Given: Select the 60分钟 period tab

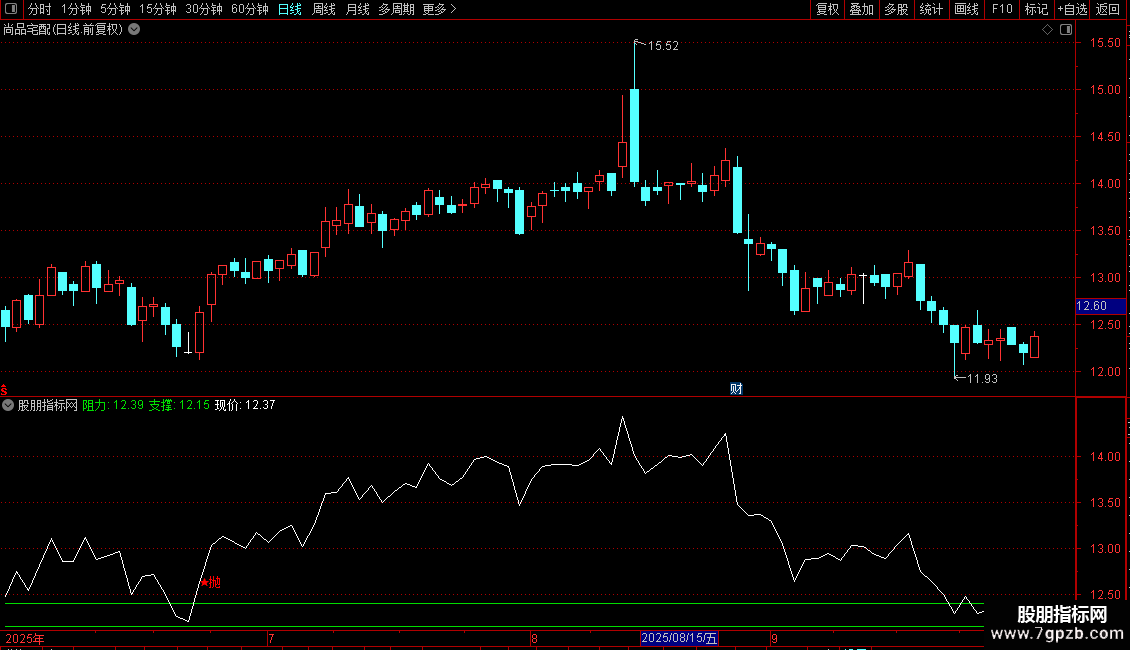Looking at the screenshot, I should pos(249,9).
